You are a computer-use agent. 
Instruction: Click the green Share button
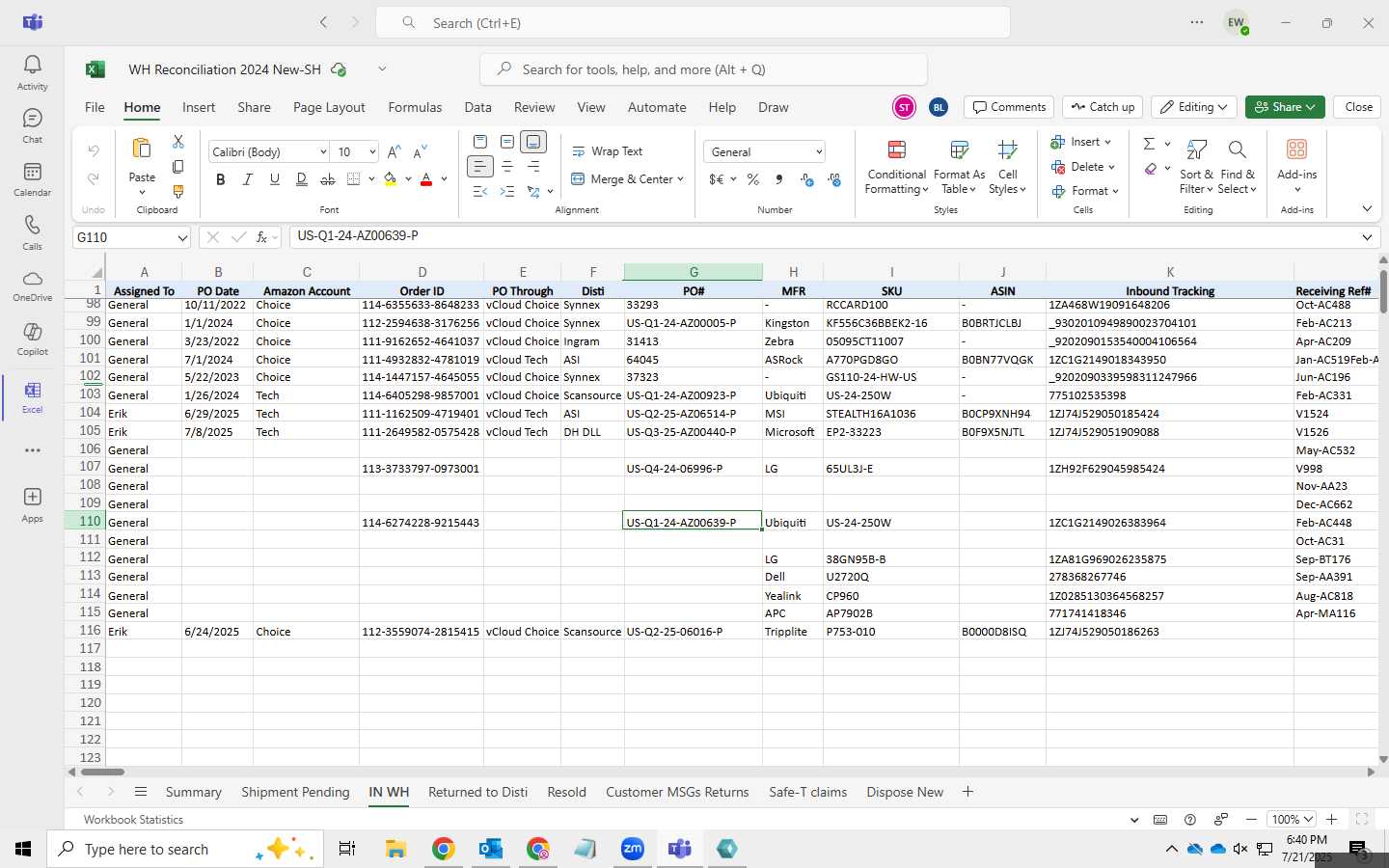coord(1285,107)
